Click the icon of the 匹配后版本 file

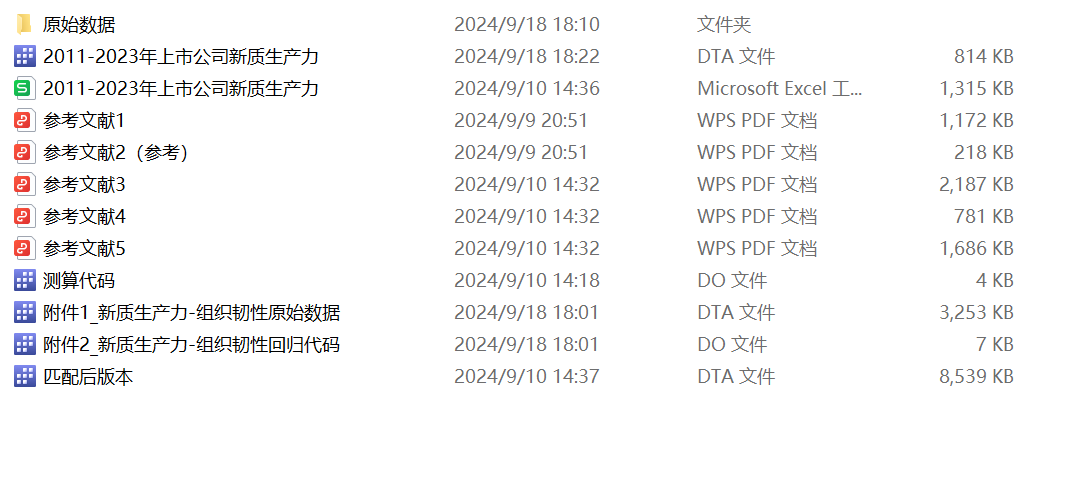[25, 377]
